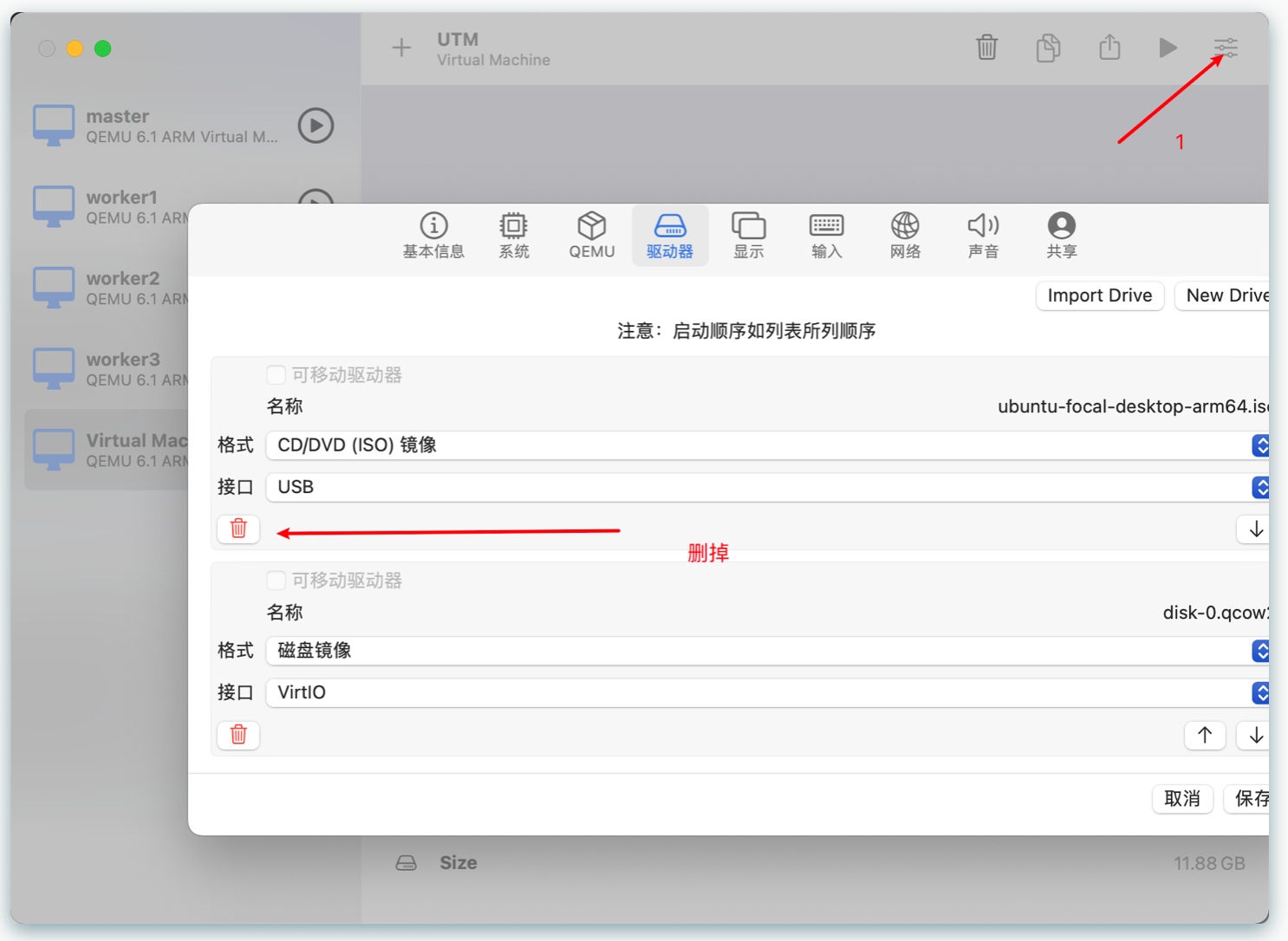Open the 接口 dropdown showing USB

1260,487
